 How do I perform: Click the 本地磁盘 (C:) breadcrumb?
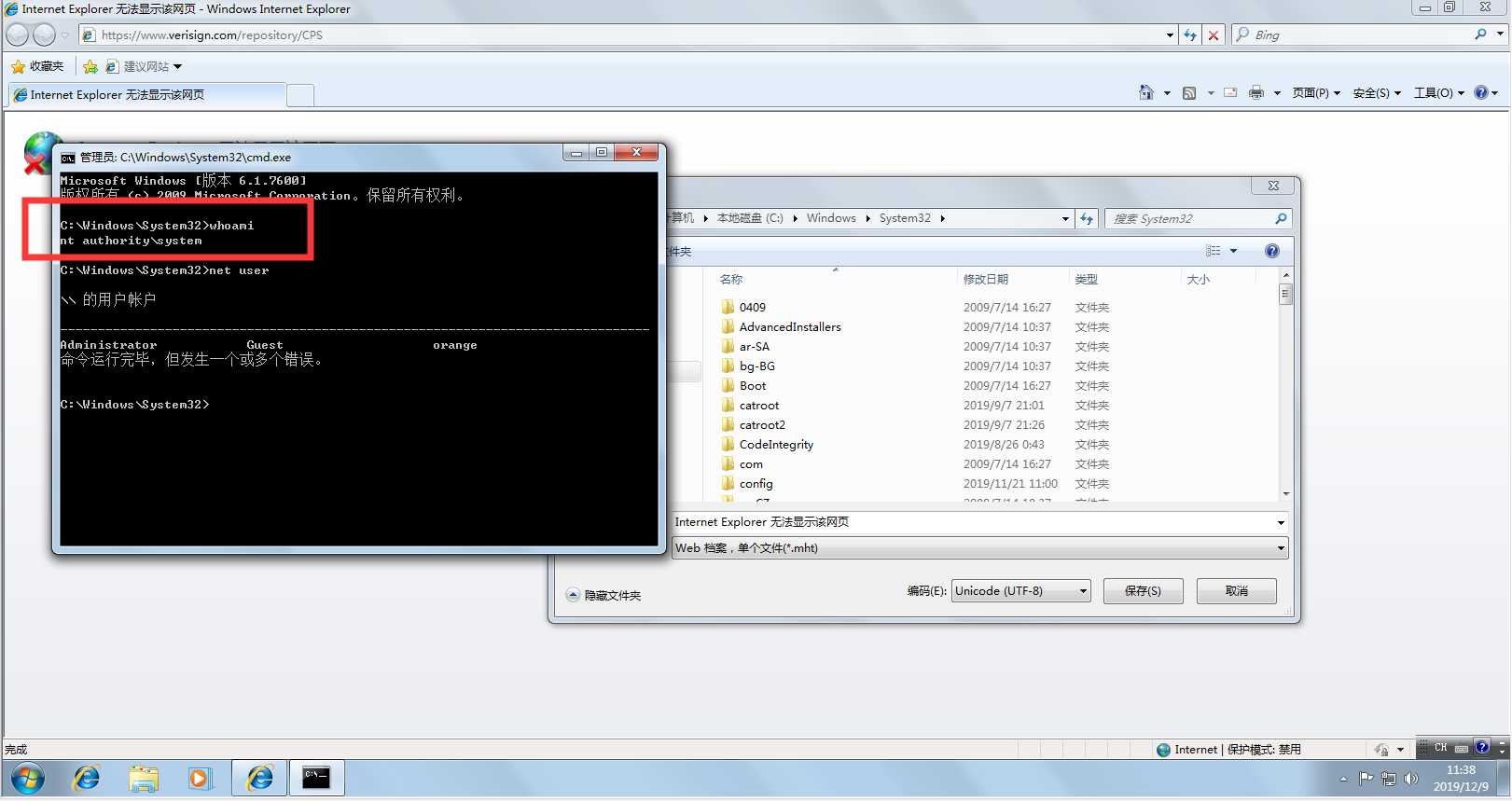pos(750,218)
